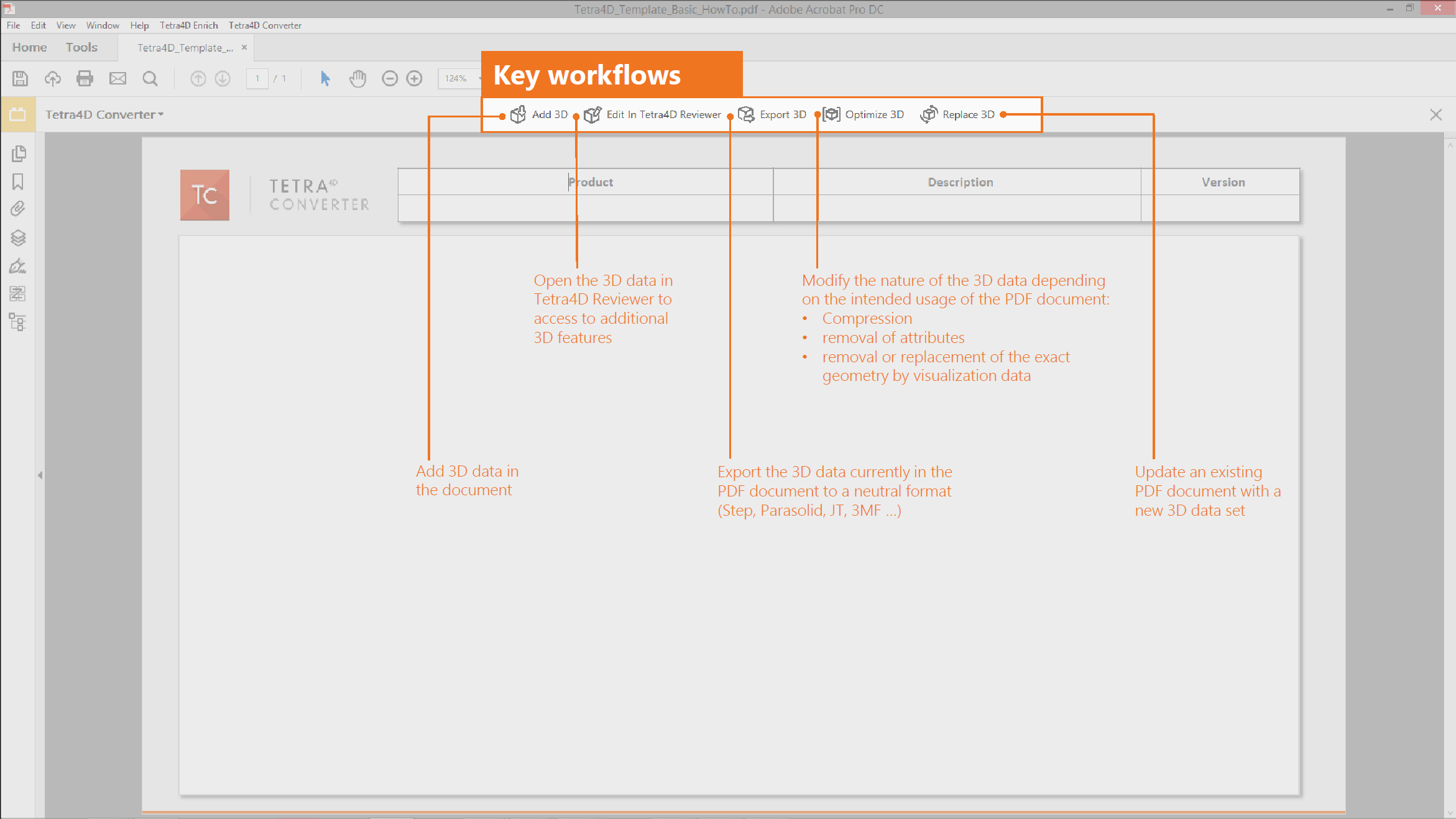The image size is (1456, 819).
Task: Click the Send by email envelope icon
Action: point(117,78)
